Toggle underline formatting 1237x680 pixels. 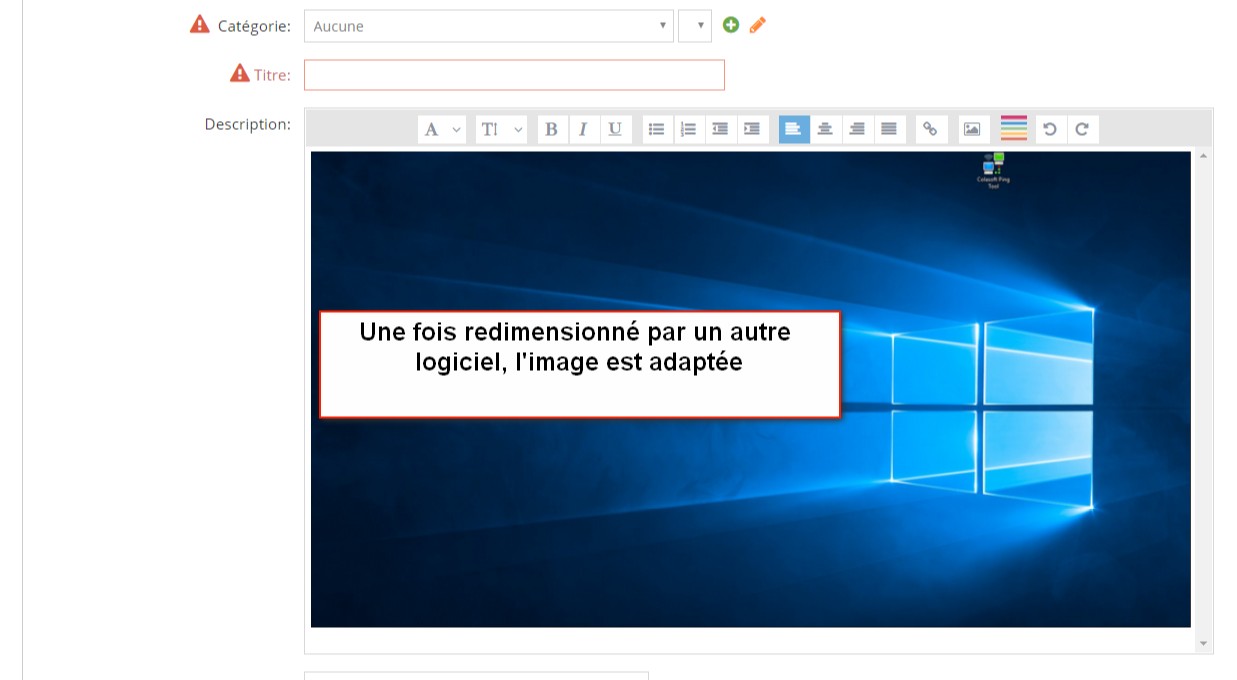[615, 129]
